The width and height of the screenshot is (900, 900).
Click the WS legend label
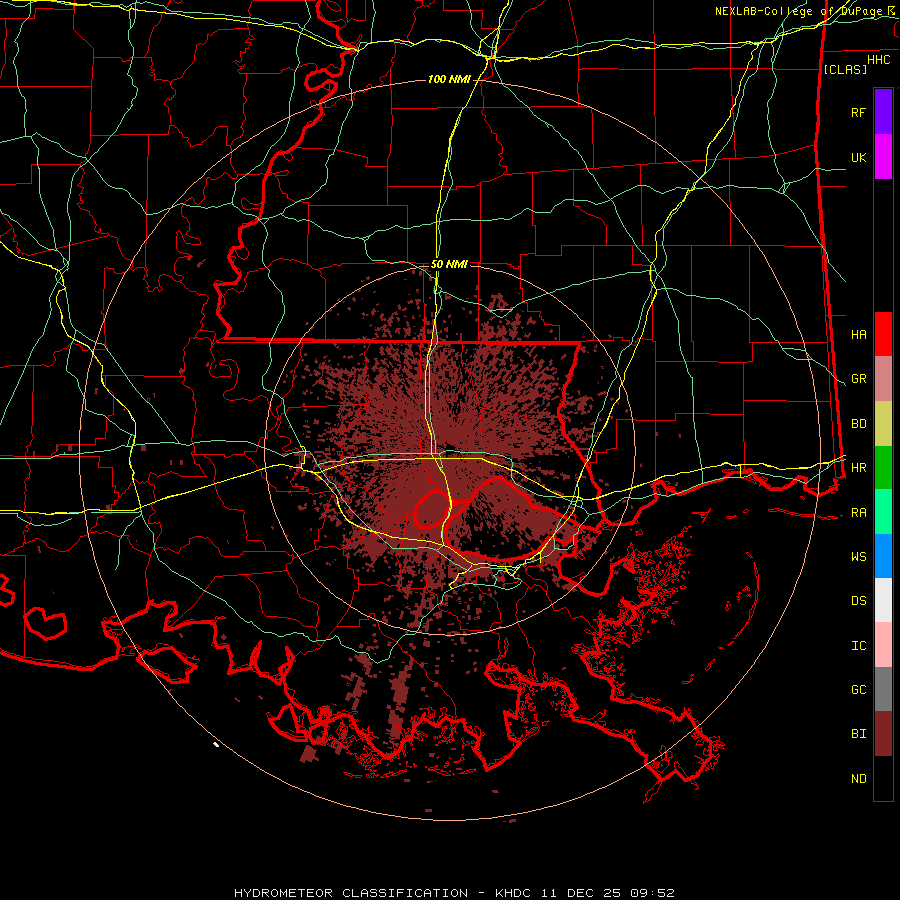pyautogui.click(x=858, y=557)
